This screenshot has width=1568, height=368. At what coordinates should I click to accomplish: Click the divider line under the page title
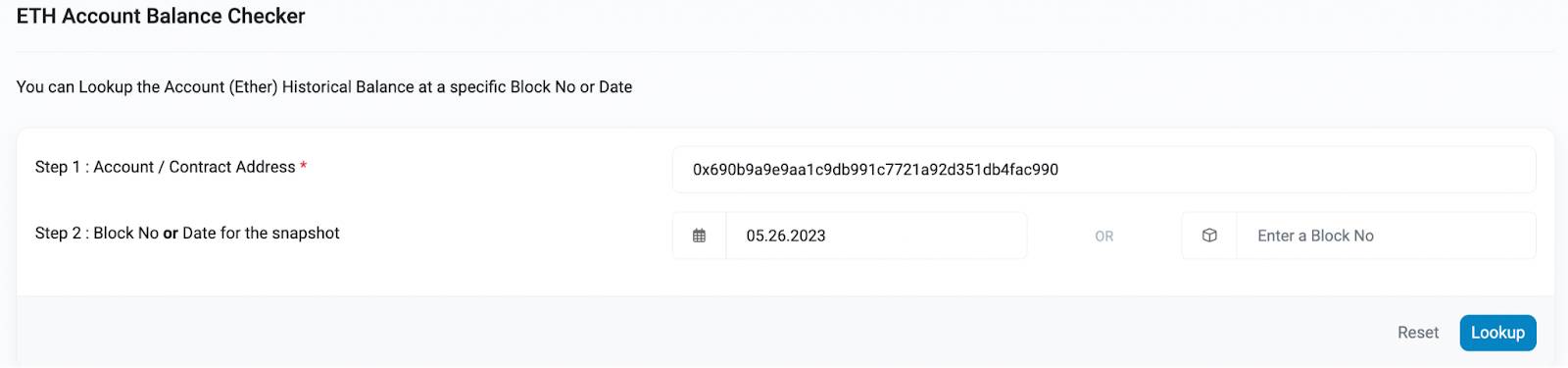(x=784, y=51)
